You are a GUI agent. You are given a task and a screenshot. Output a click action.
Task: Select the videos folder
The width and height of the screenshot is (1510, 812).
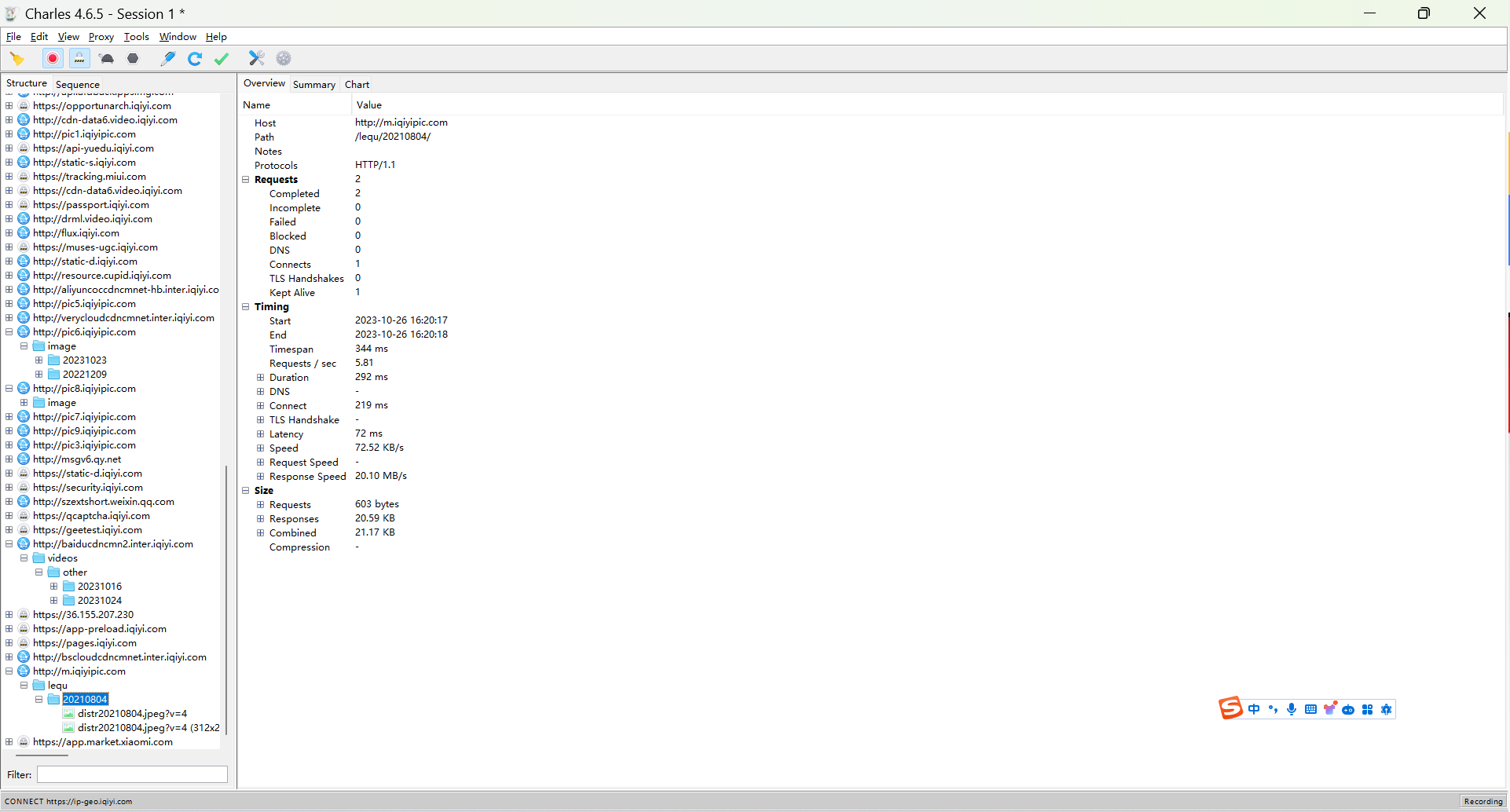pyautogui.click(x=62, y=558)
